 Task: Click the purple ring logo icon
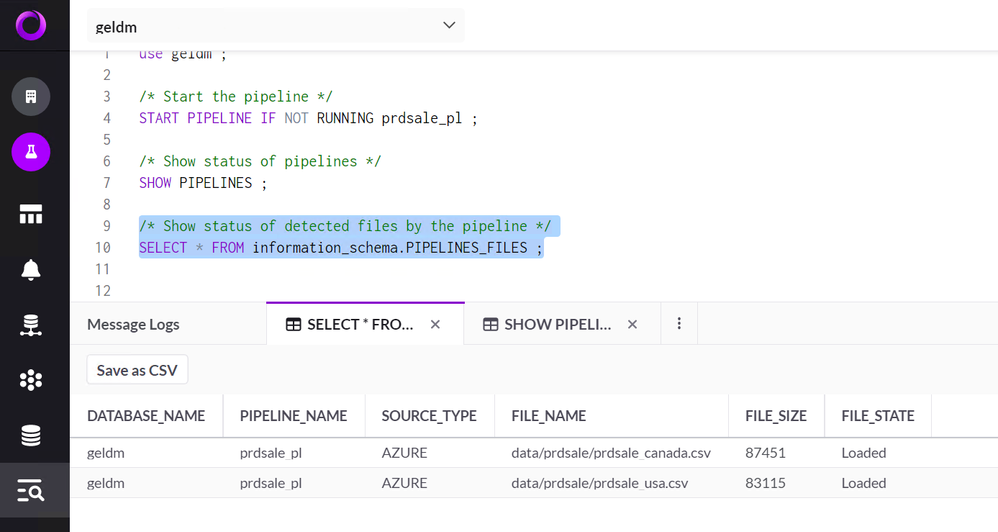pos(31,25)
